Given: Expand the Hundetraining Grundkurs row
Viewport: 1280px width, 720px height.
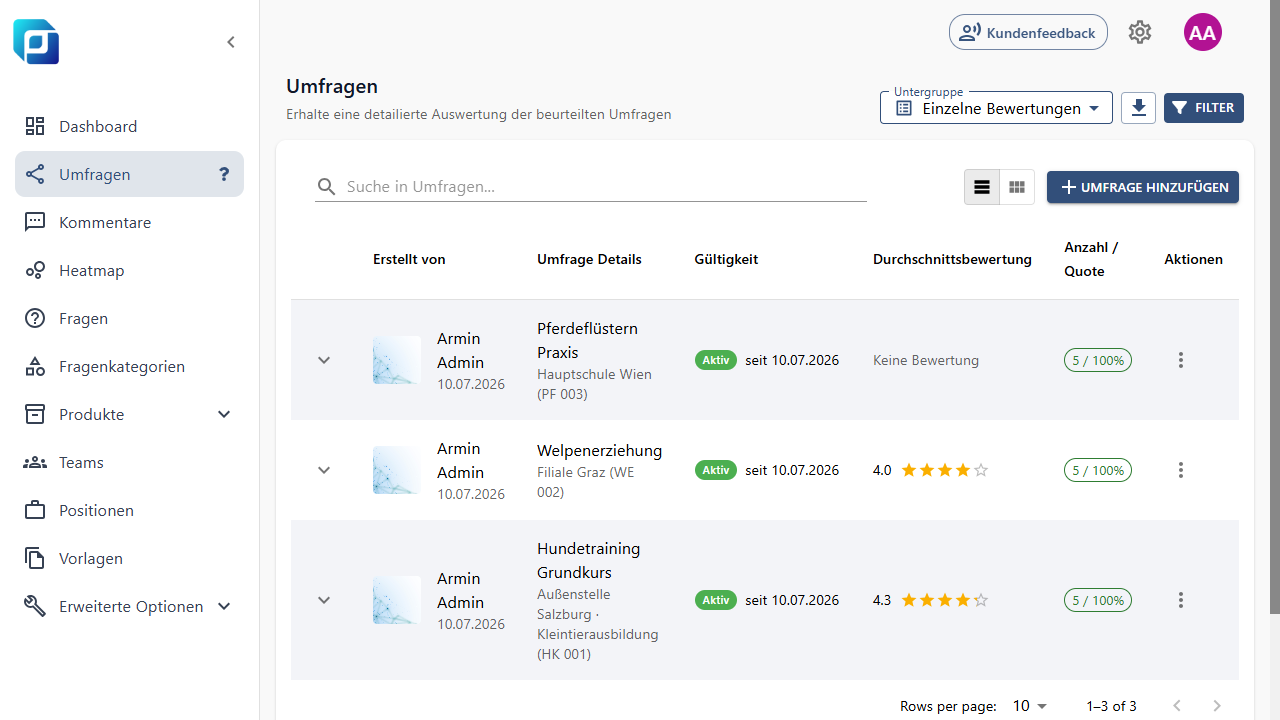Looking at the screenshot, I should pyautogui.click(x=324, y=600).
